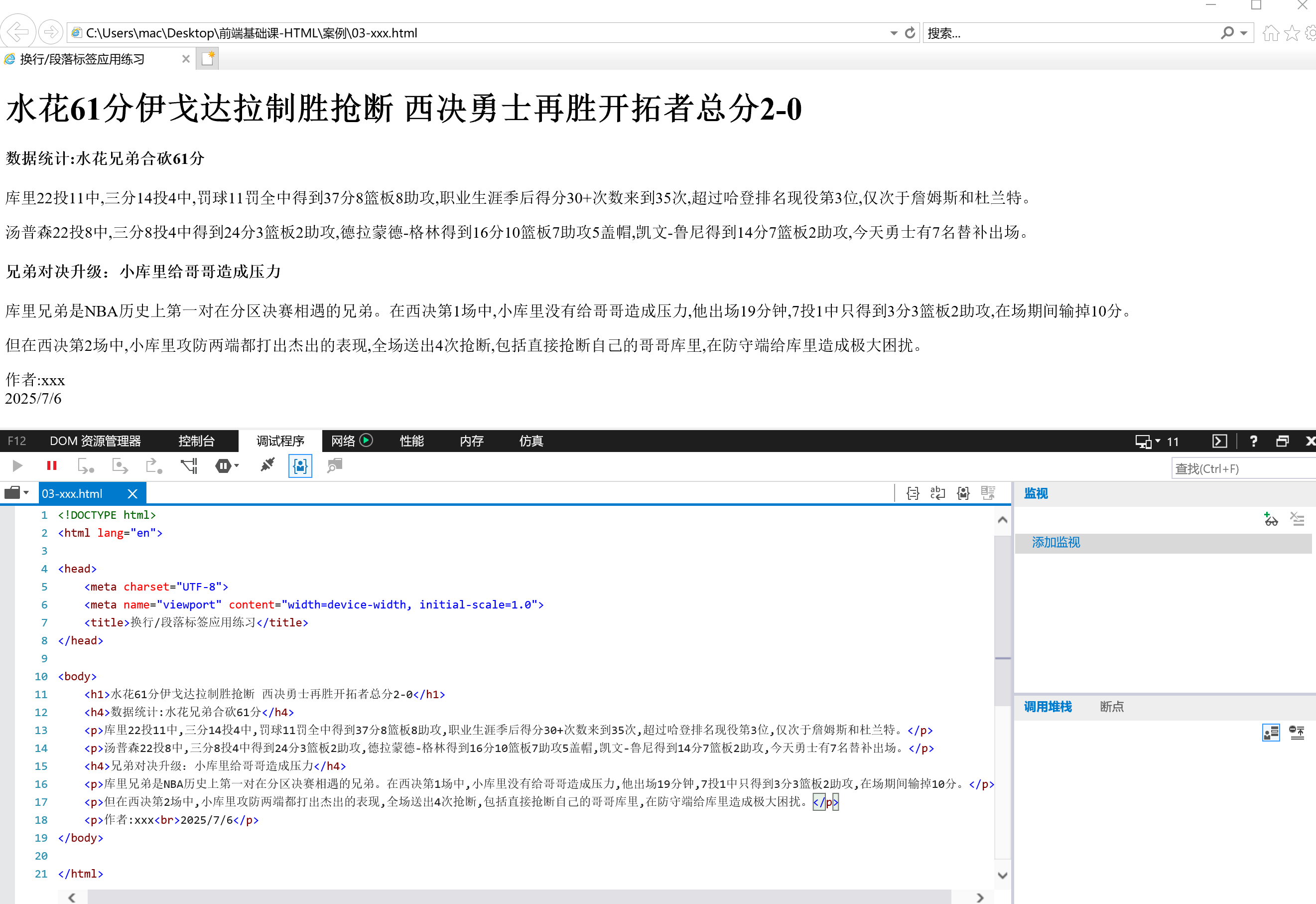This screenshot has height=904, width=1316.
Task: Open the console panel toggle icon
Action: (x=1219, y=441)
